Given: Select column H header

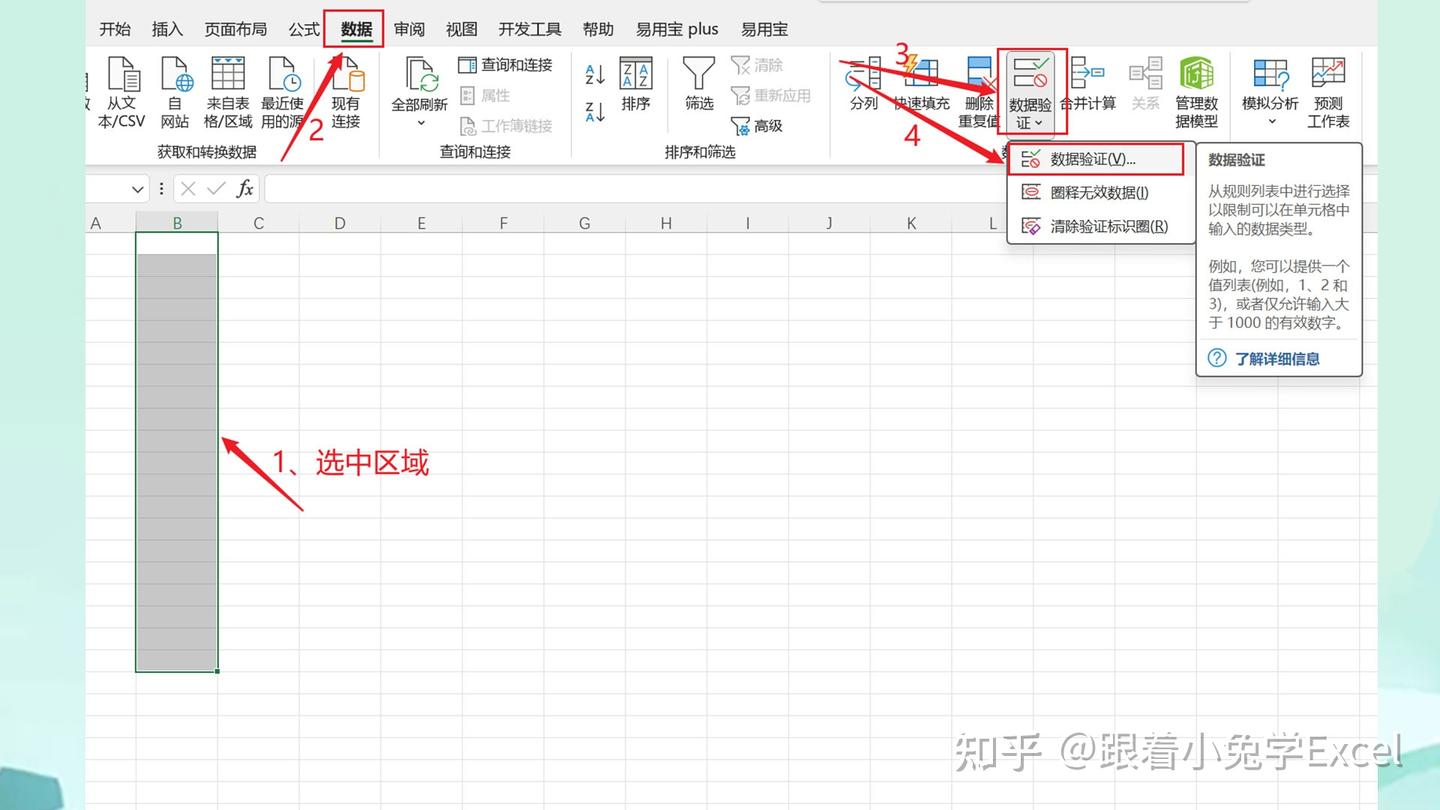Looking at the screenshot, I should pyautogui.click(x=666, y=223).
